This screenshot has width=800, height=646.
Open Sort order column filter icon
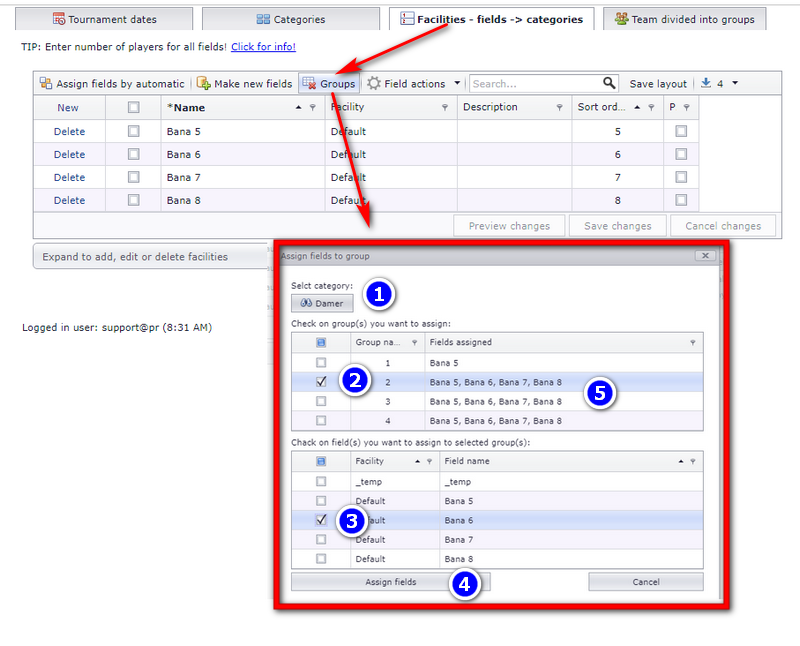pyautogui.click(x=652, y=107)
